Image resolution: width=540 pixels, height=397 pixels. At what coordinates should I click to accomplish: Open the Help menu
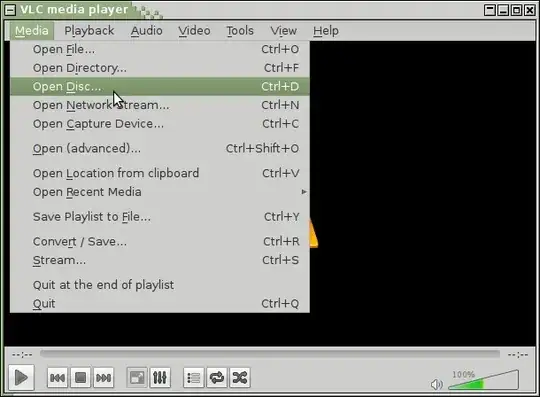coord(326,31)
